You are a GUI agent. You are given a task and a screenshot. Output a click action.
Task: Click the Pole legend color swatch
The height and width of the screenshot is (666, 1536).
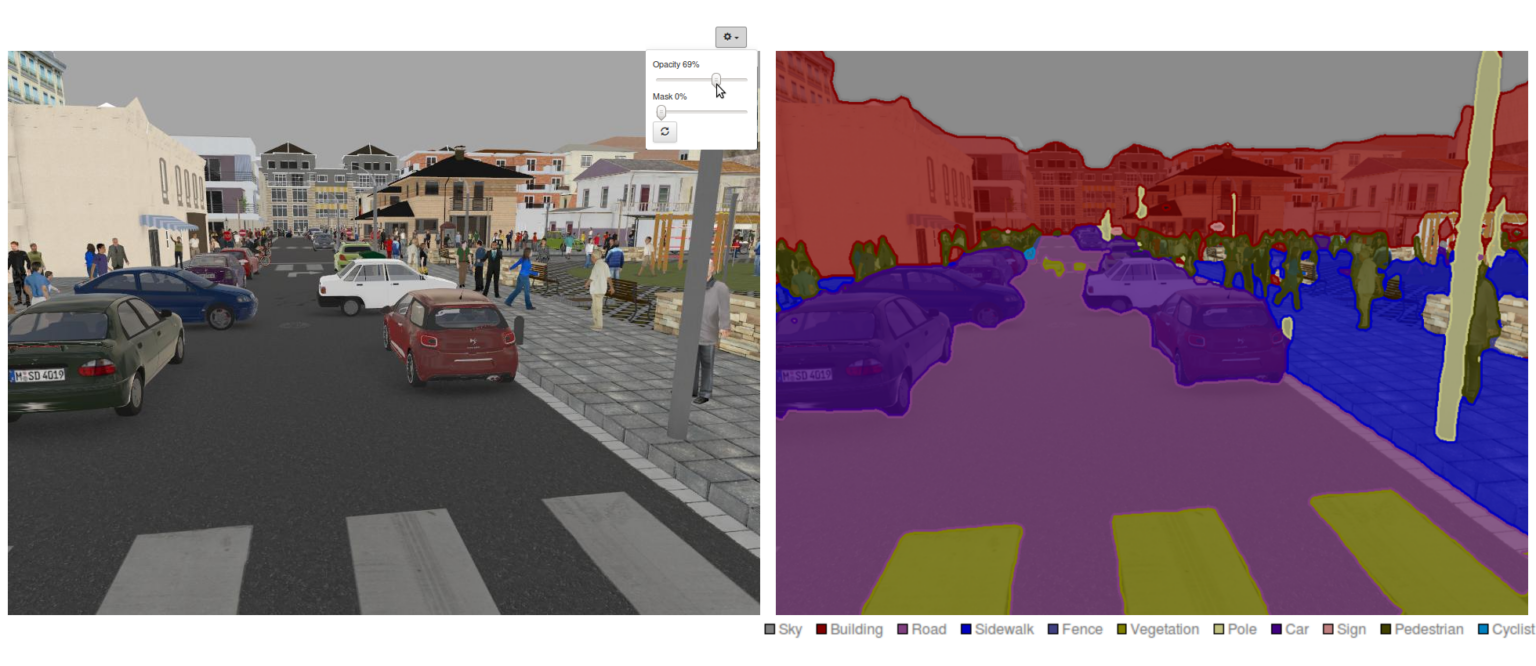point(1218,630)
